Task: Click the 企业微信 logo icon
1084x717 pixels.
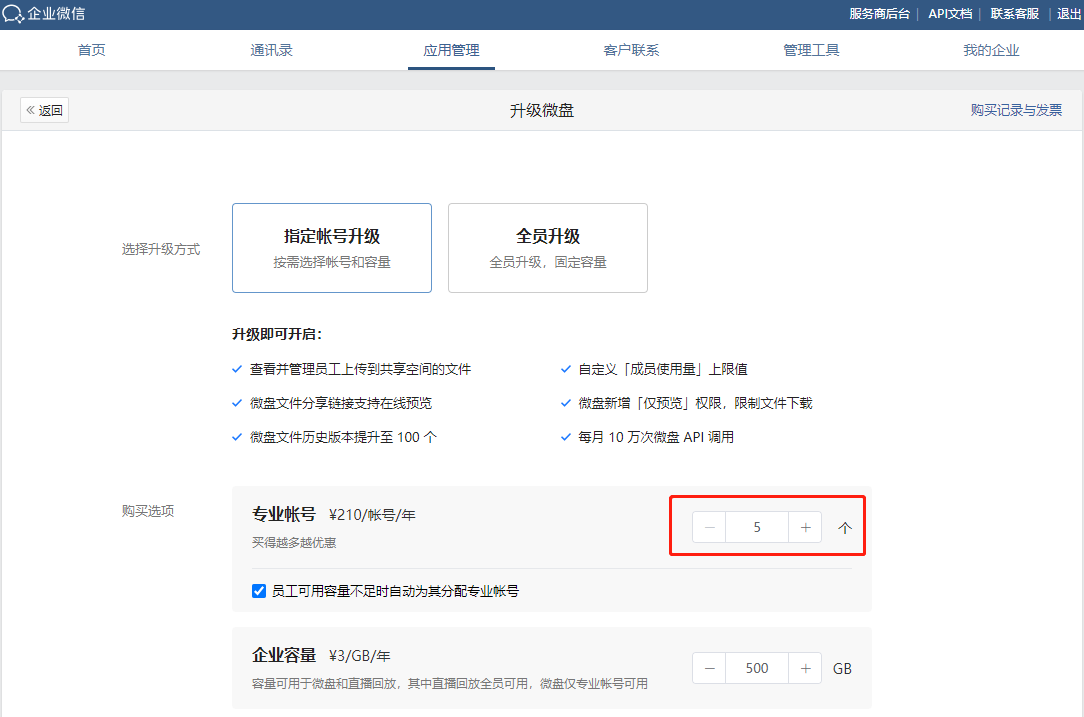Action: (x=13, y=14)
